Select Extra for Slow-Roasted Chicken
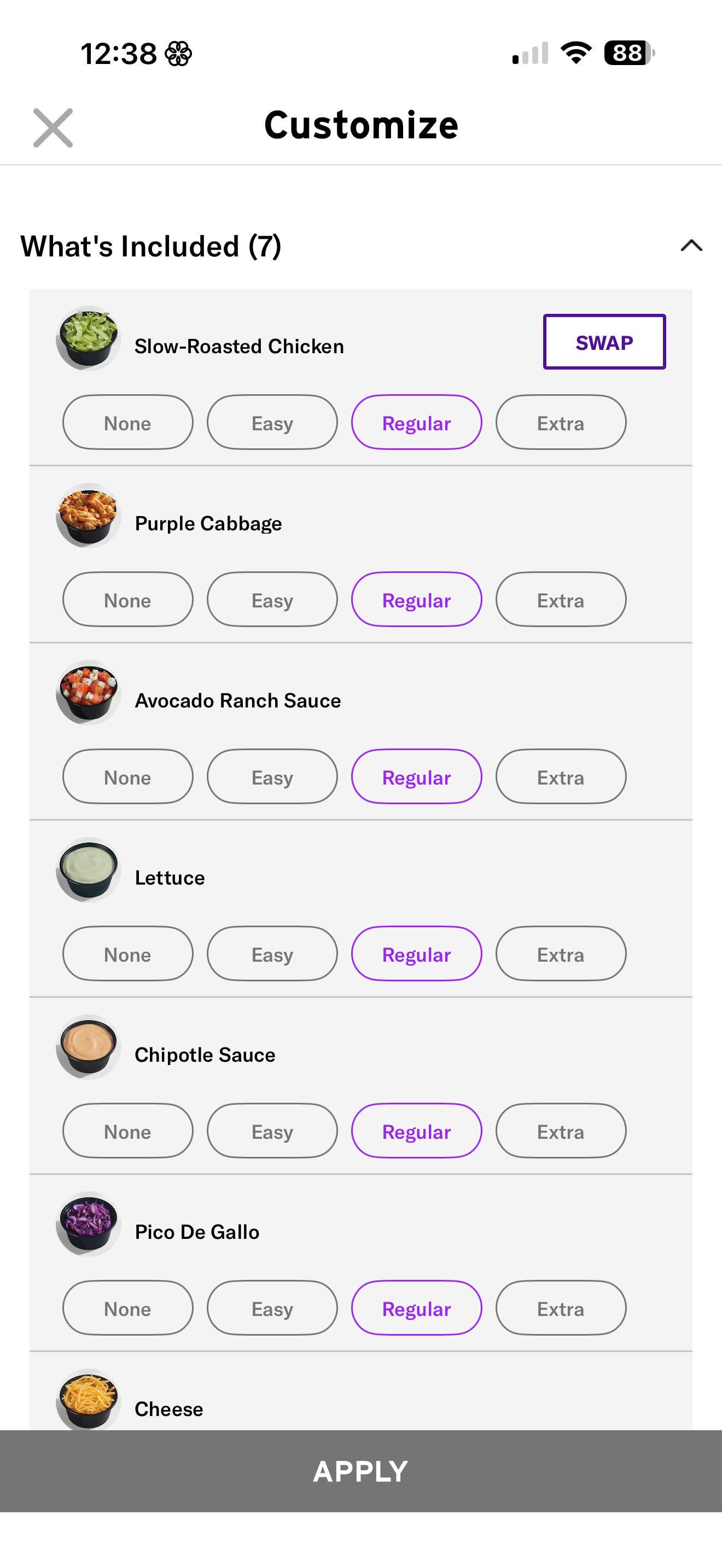This screenshot has height=1568, width=722. pos(561,423)
